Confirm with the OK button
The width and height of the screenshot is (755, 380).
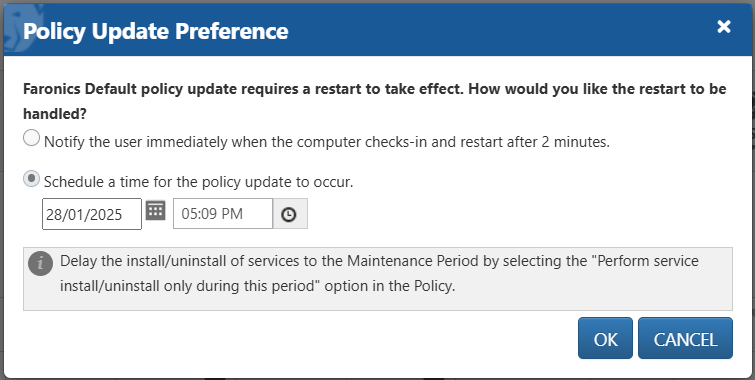point(605,338)
